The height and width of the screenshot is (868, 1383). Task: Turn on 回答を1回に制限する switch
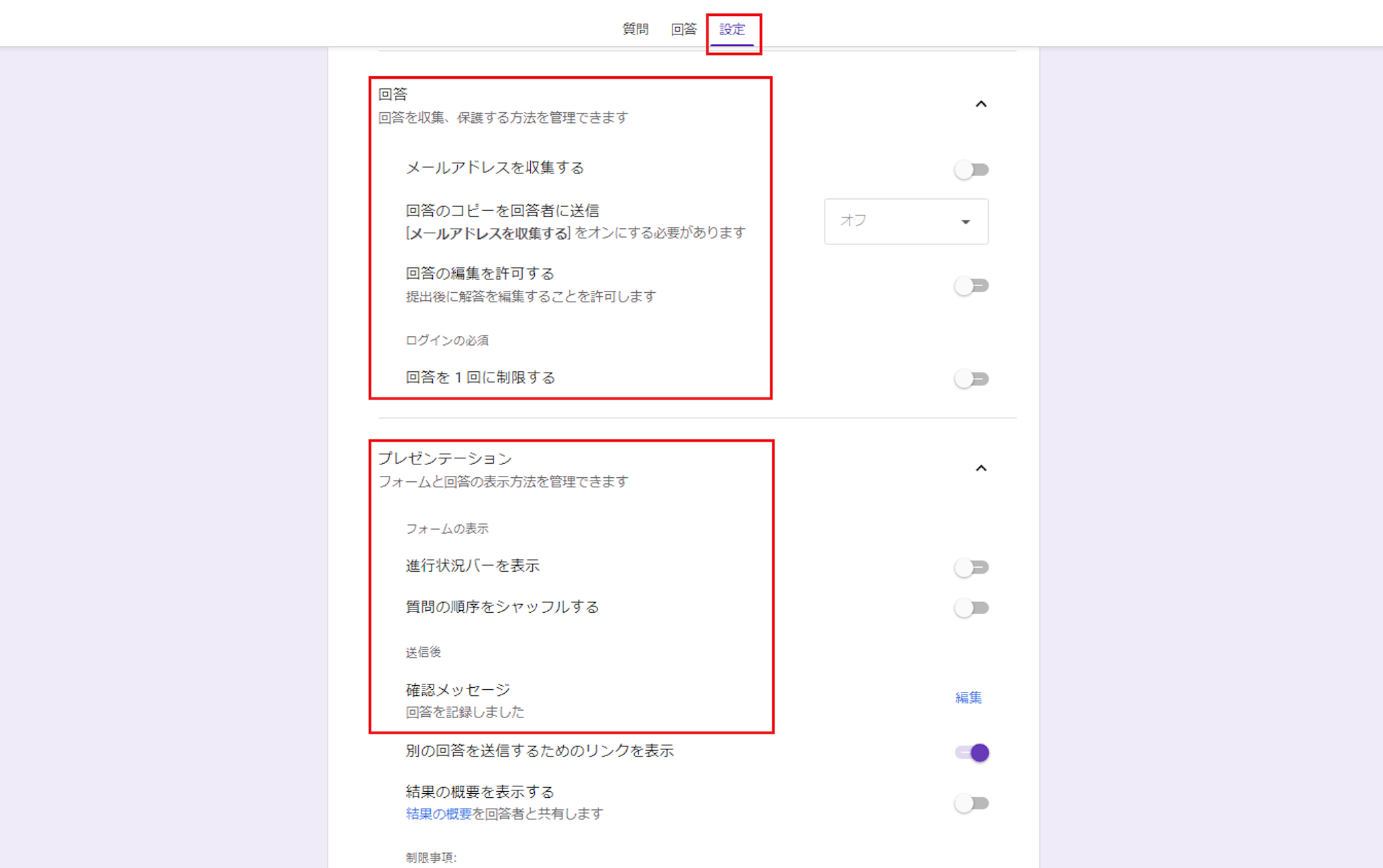(x=971, y=379)
